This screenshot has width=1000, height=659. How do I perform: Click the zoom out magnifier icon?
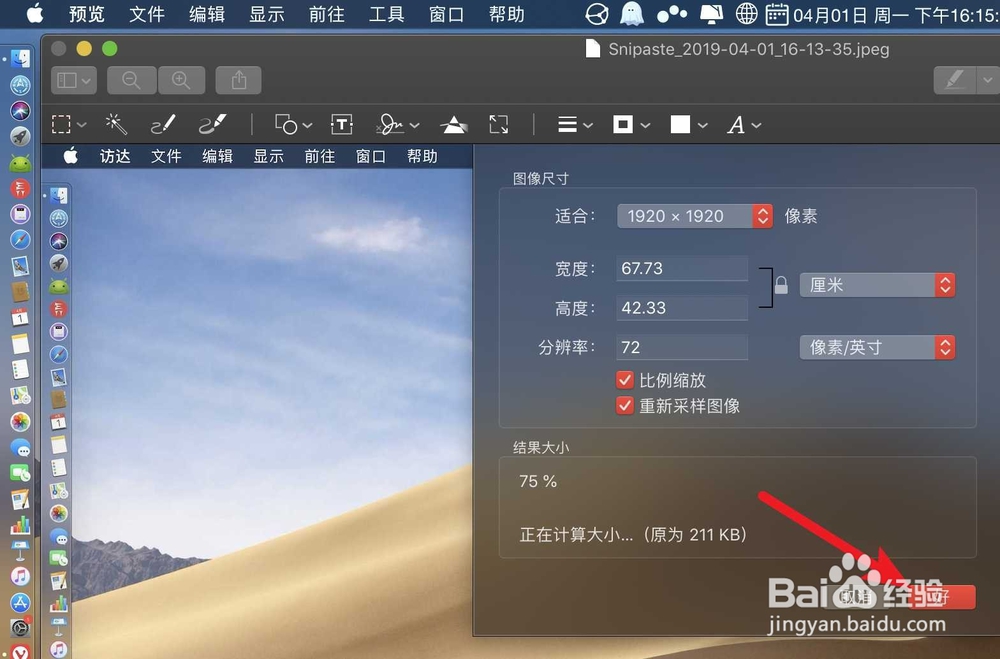[131, 80]
